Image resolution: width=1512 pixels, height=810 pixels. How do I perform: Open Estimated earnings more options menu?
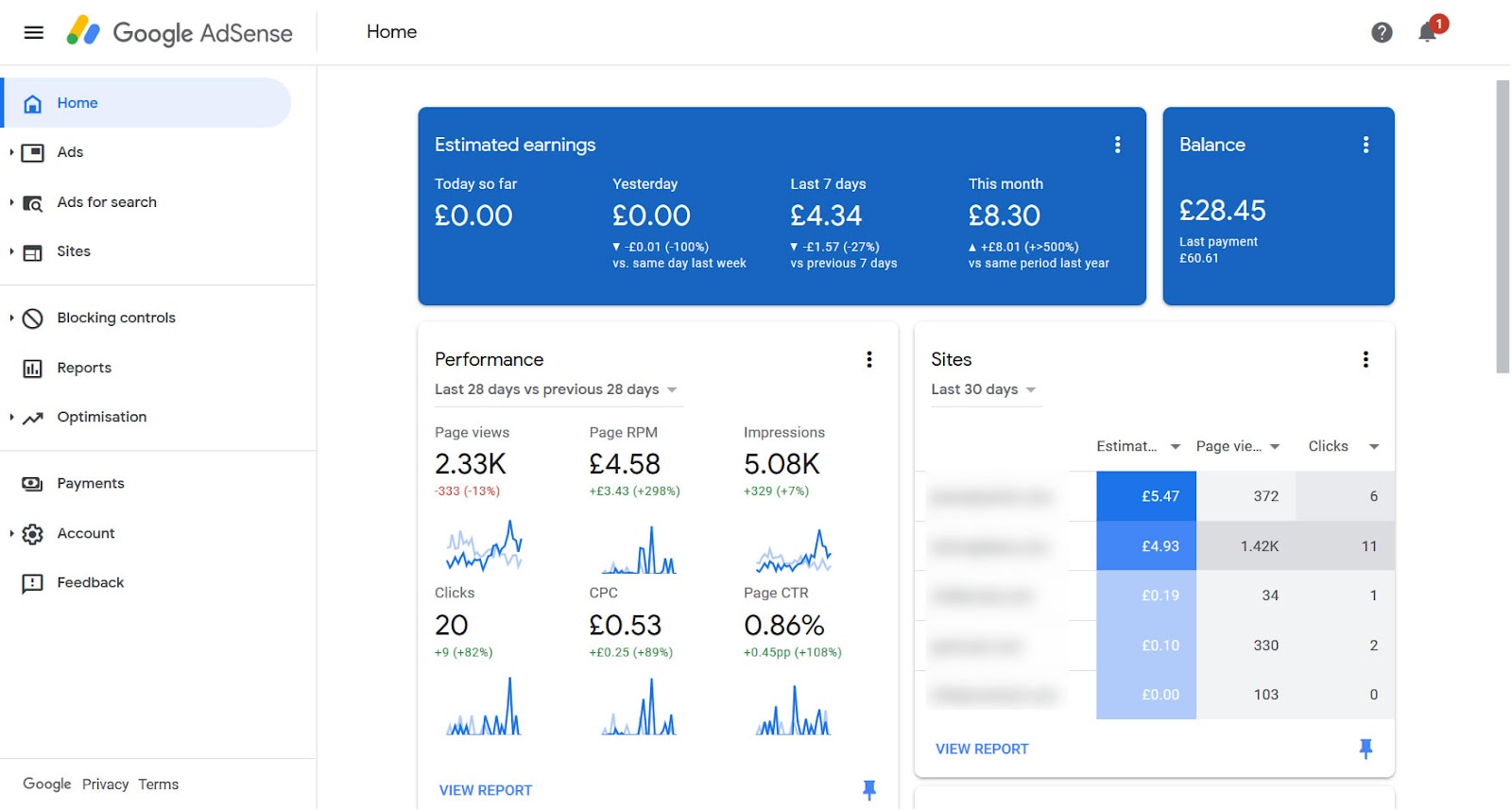click(1117, 145)
